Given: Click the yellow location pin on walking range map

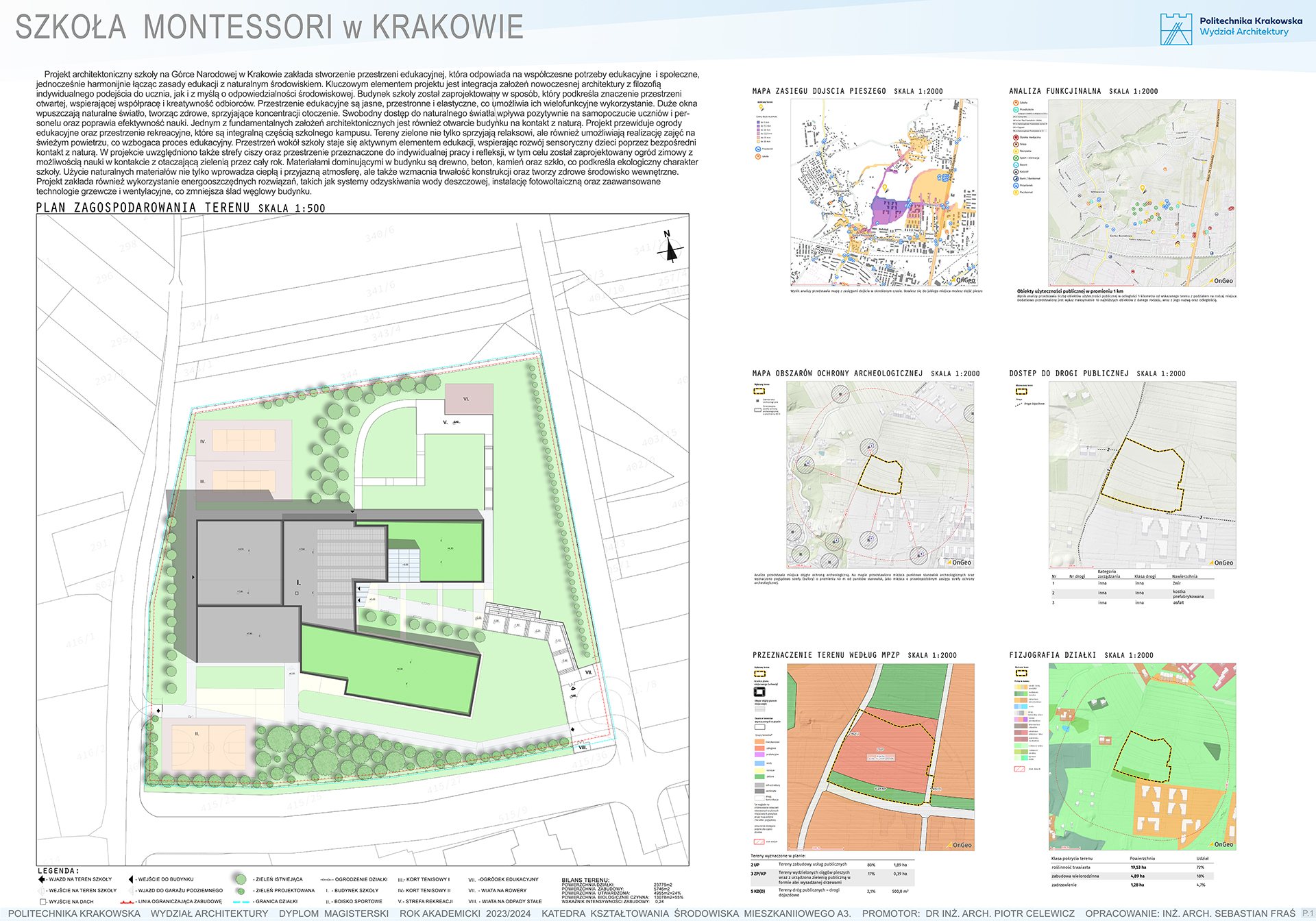Looking at the screenshot, I should pos(885,187).
